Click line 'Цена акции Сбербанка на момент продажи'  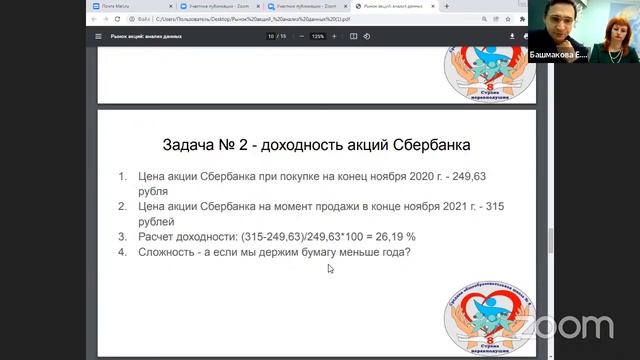pos(321,214)
